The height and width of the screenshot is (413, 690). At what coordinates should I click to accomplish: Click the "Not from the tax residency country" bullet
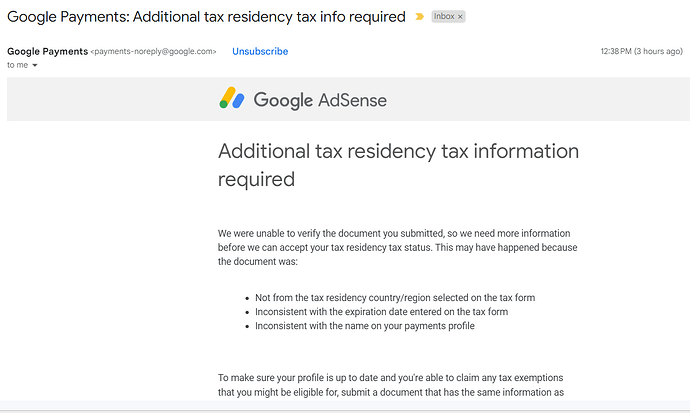395,298
